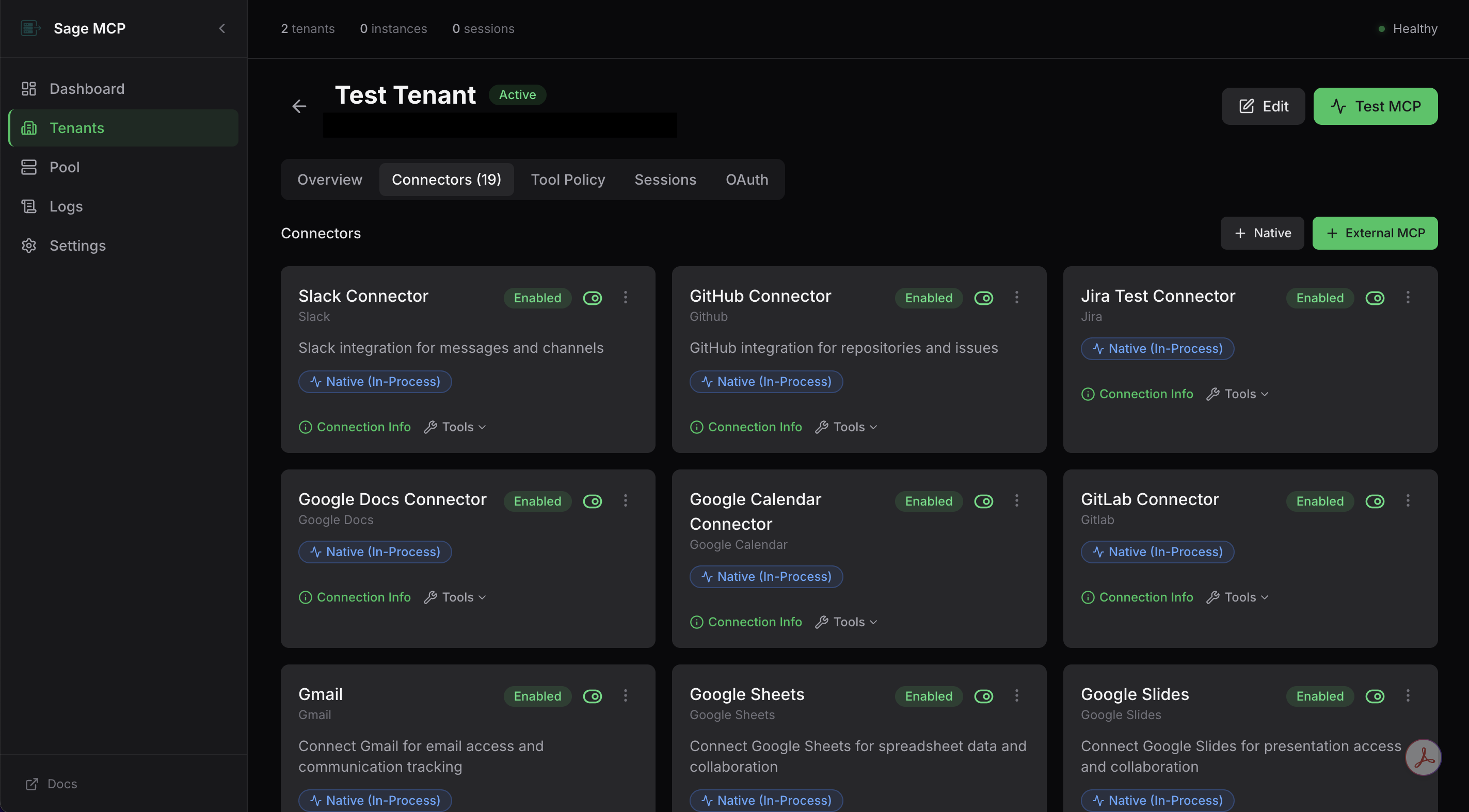
Task: Toggle the Jira Test Connector eye switch
Action: pos(1375,298)
